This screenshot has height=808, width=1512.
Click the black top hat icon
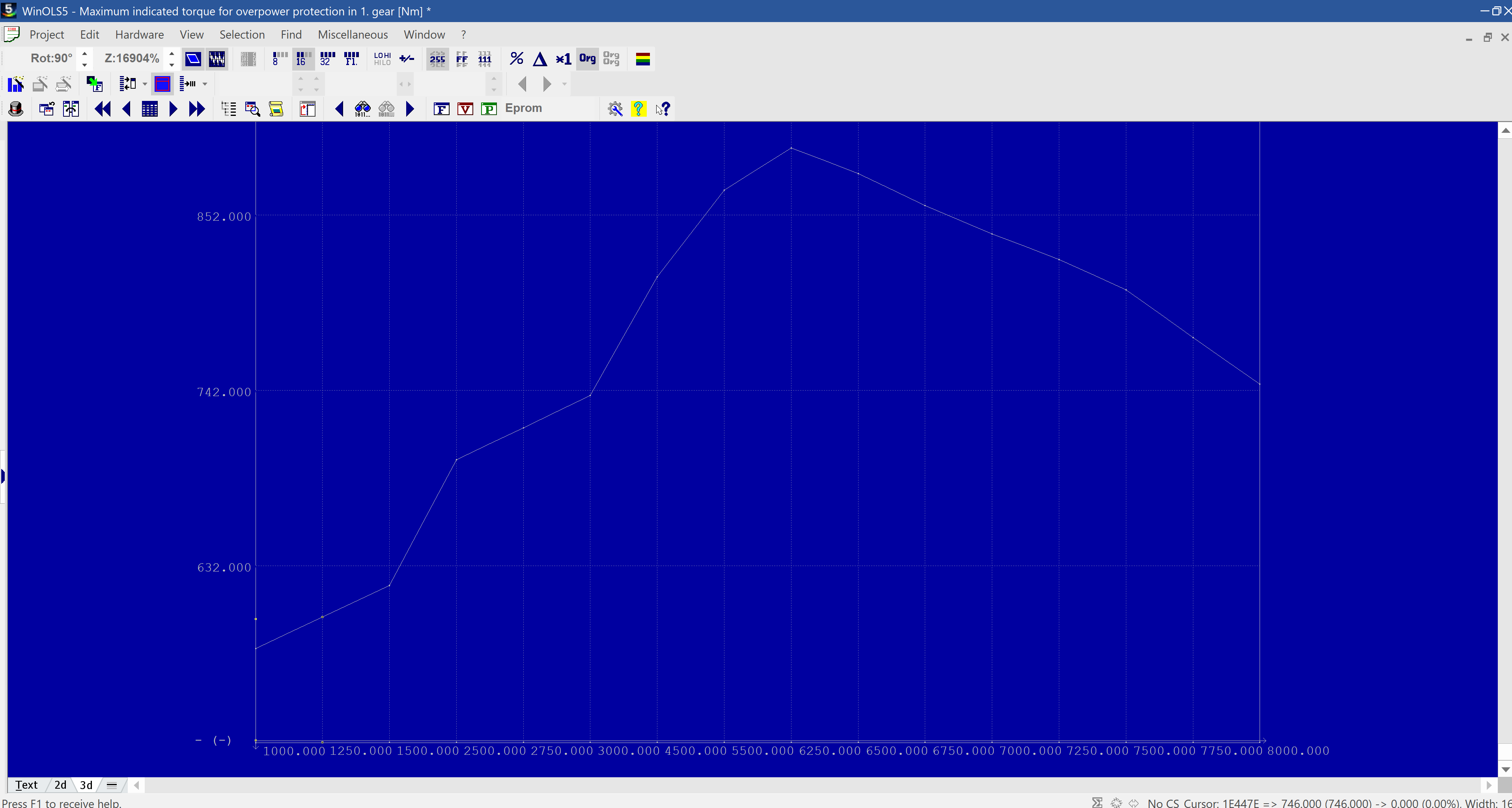tap(16, 108)
